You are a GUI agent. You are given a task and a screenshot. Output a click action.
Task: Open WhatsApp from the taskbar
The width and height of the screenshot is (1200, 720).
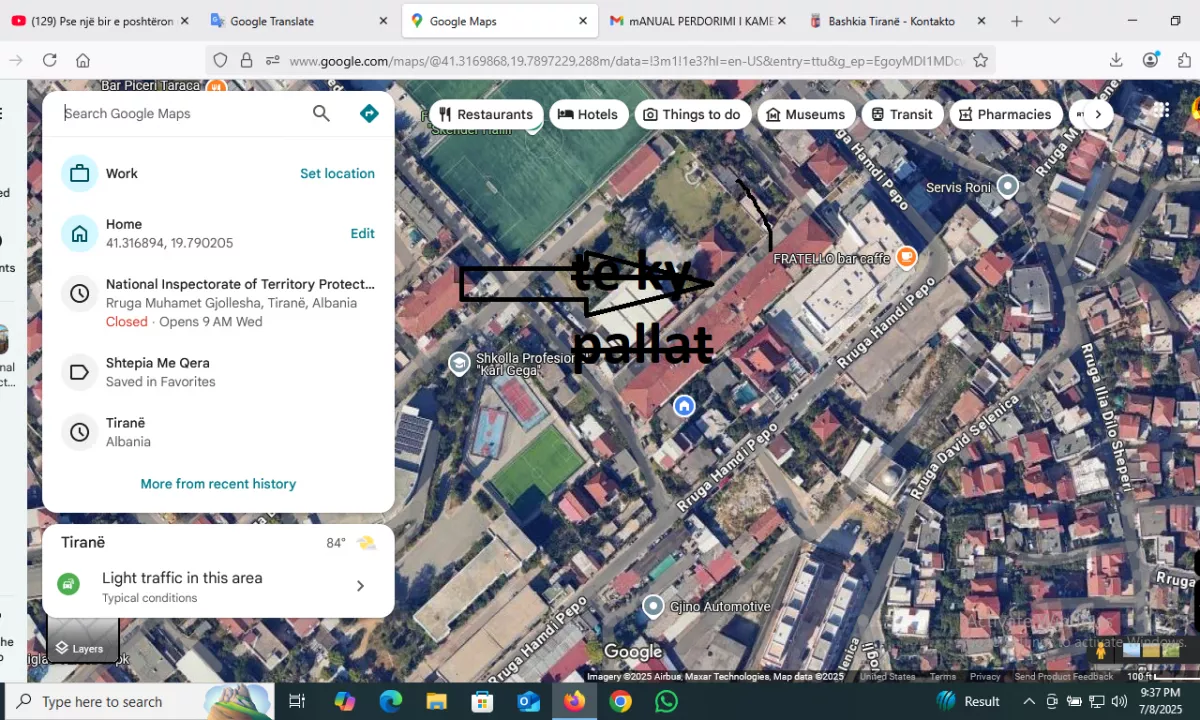666,701
